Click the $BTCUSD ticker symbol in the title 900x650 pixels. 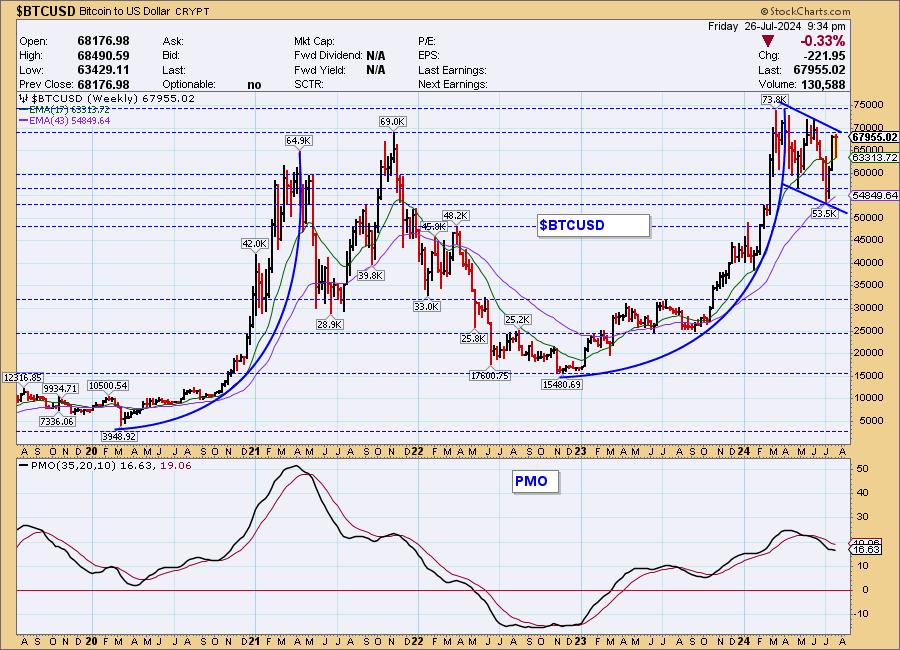click(46, 11)
